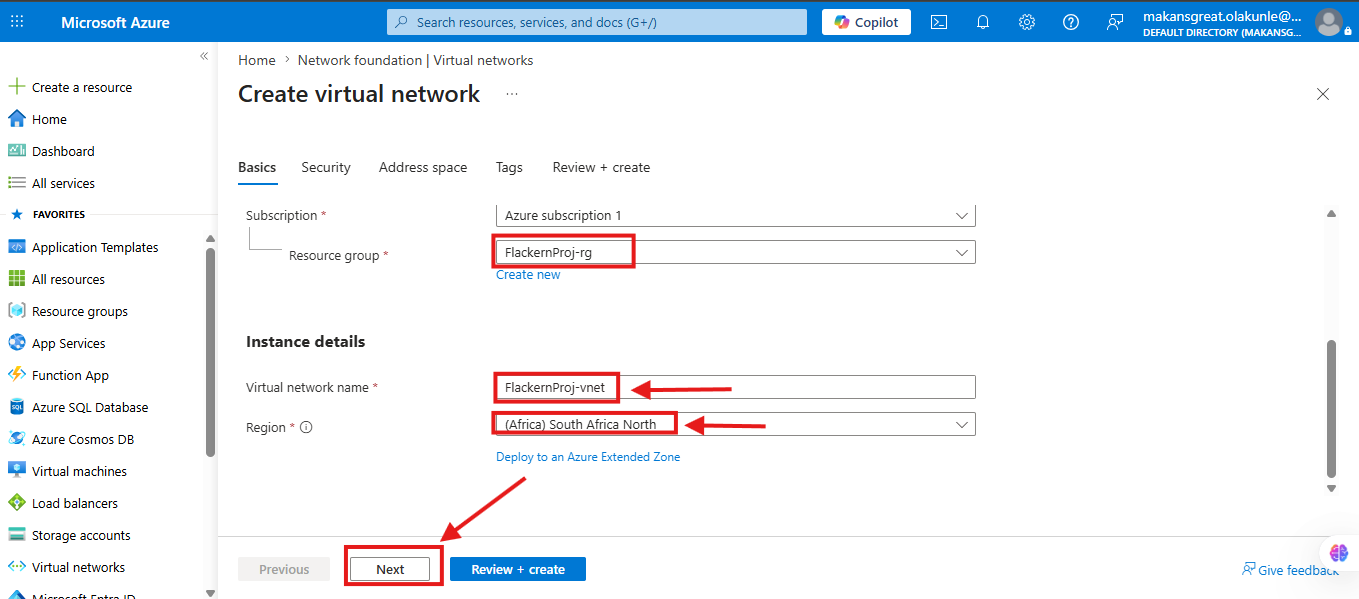Open Virtual machines from sidebar favorites
Screen dimensions: 1359x599
79,471
